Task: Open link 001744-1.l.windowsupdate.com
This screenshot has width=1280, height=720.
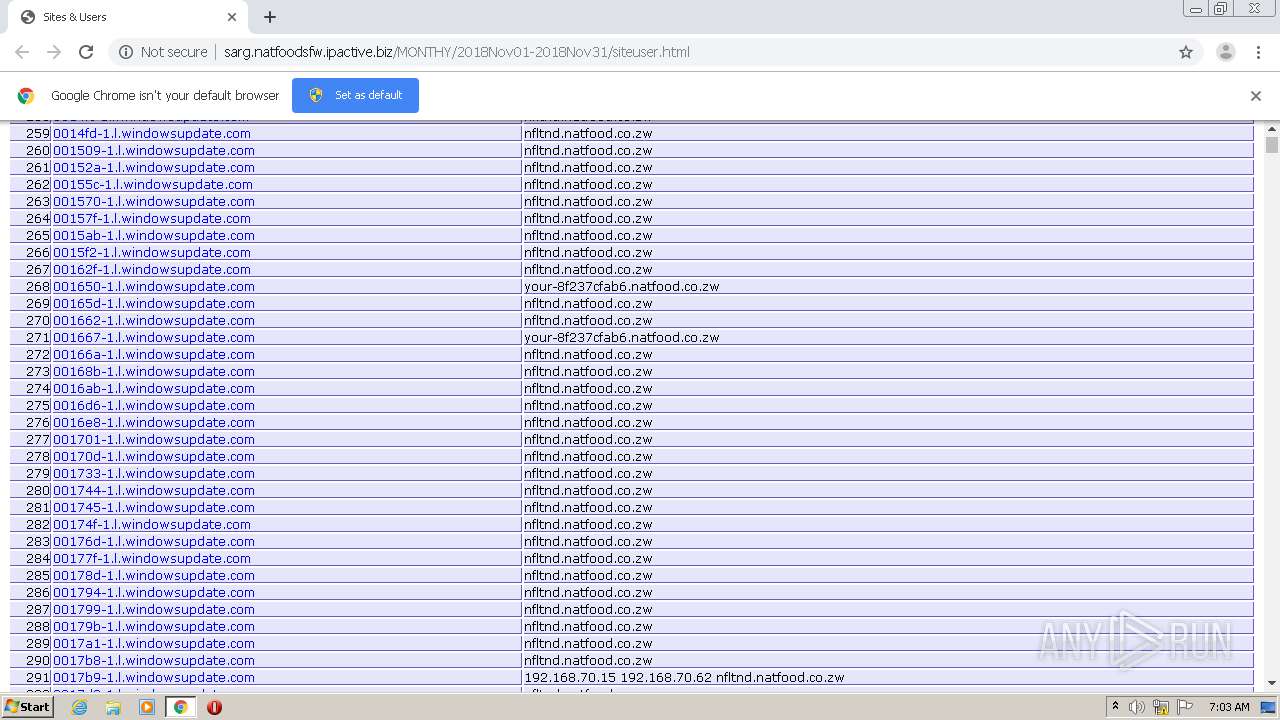Action: (x=154, y=490)
